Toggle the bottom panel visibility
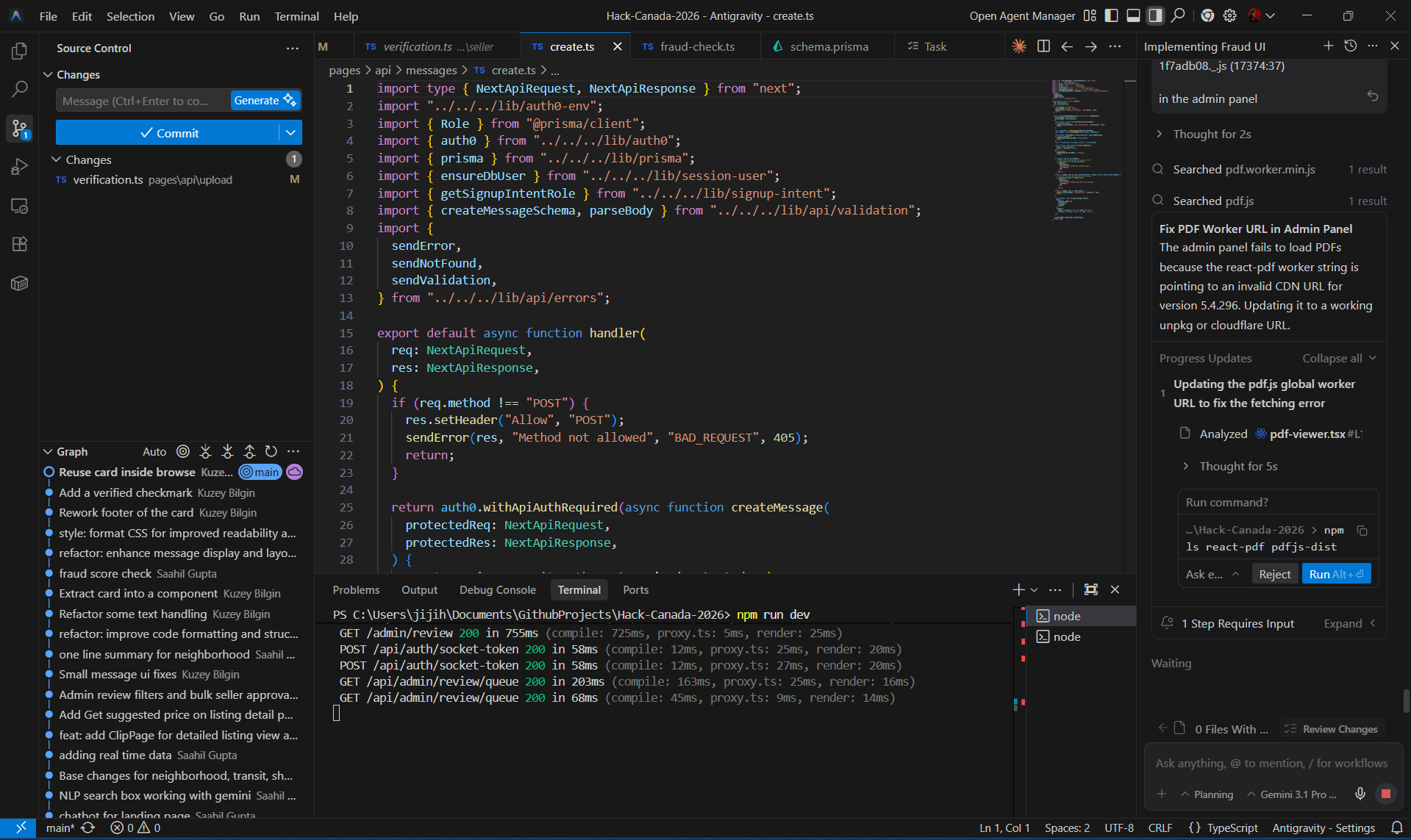This screenshot has height=840, width=1411. click(1133, 15)
